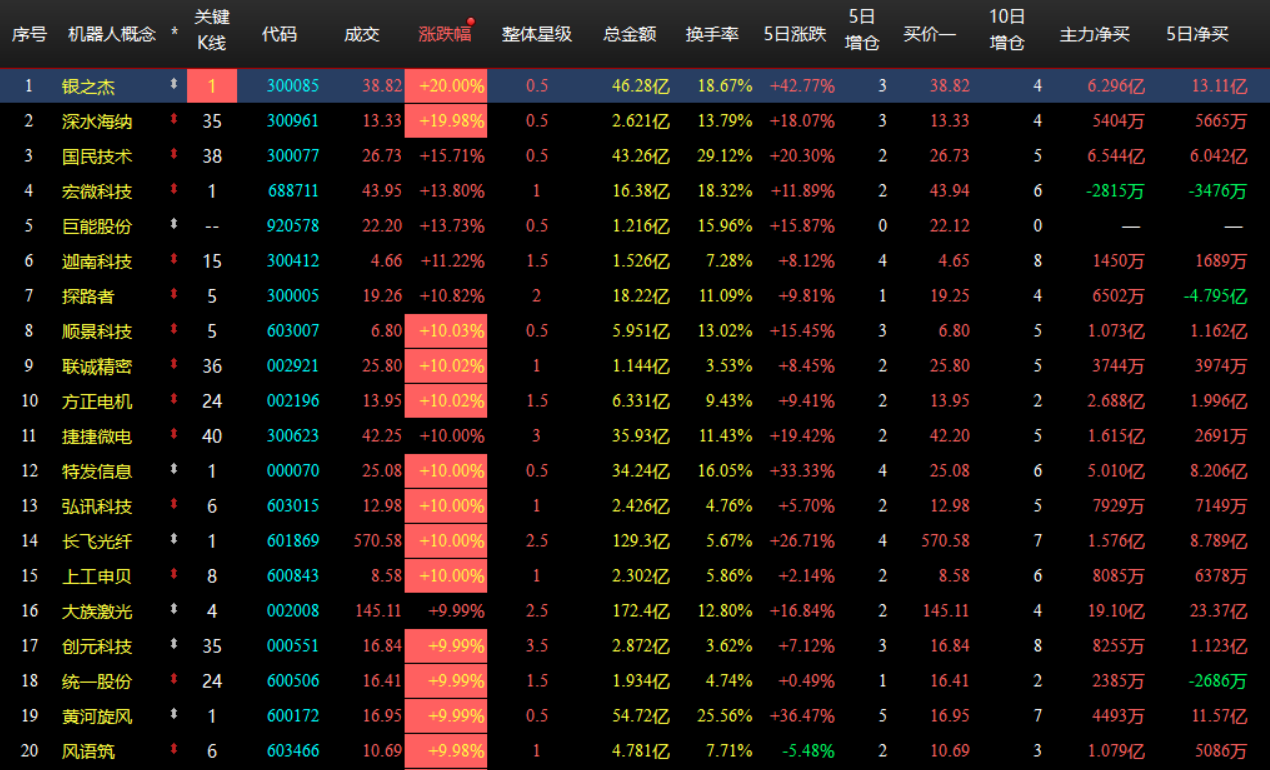Click the marker icon next to 黄河旋风

click(x=174, y=715)
